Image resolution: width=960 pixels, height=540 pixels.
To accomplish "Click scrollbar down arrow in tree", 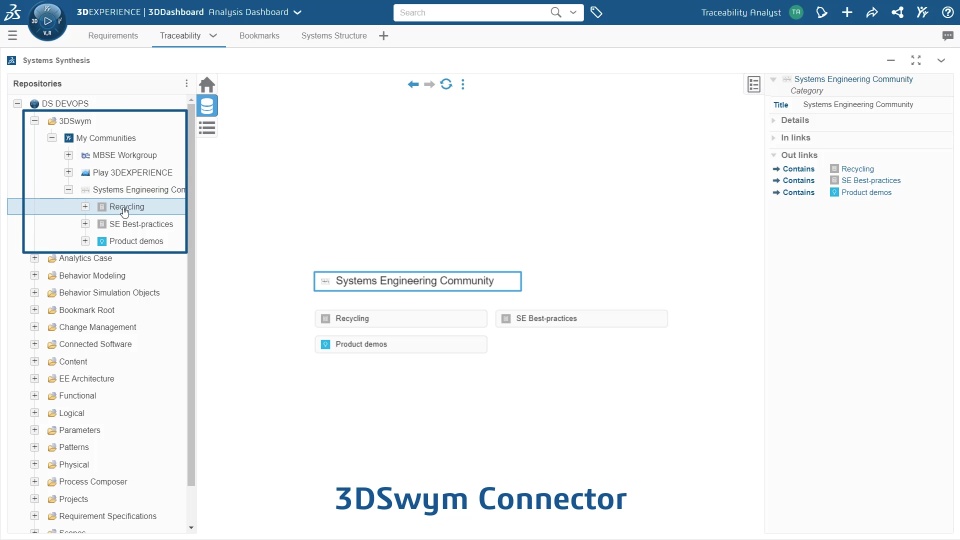I will pos(191,527).
